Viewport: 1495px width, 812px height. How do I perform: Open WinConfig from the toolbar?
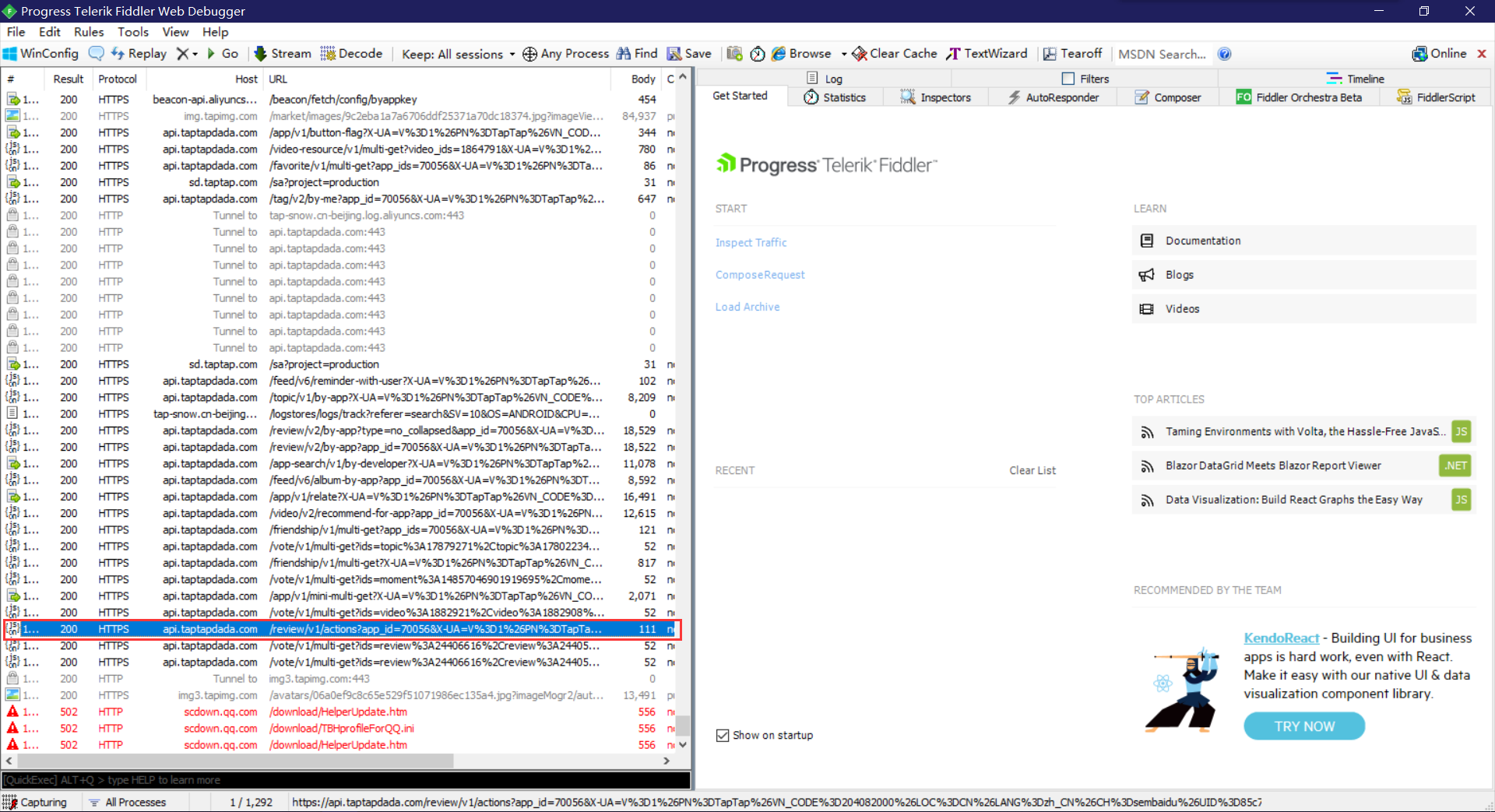[x=40, y=54]
